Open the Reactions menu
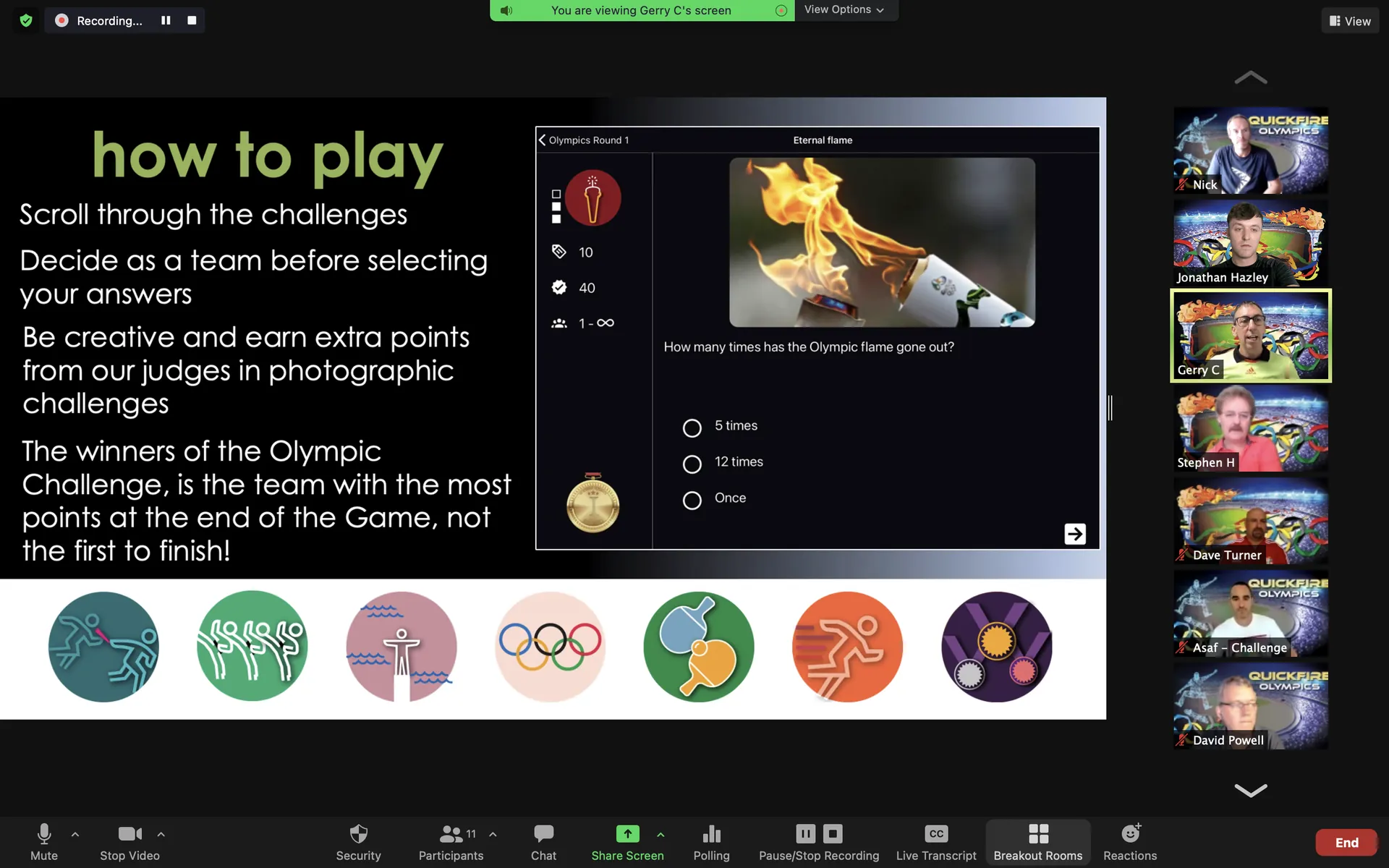 pos(1130,843)
